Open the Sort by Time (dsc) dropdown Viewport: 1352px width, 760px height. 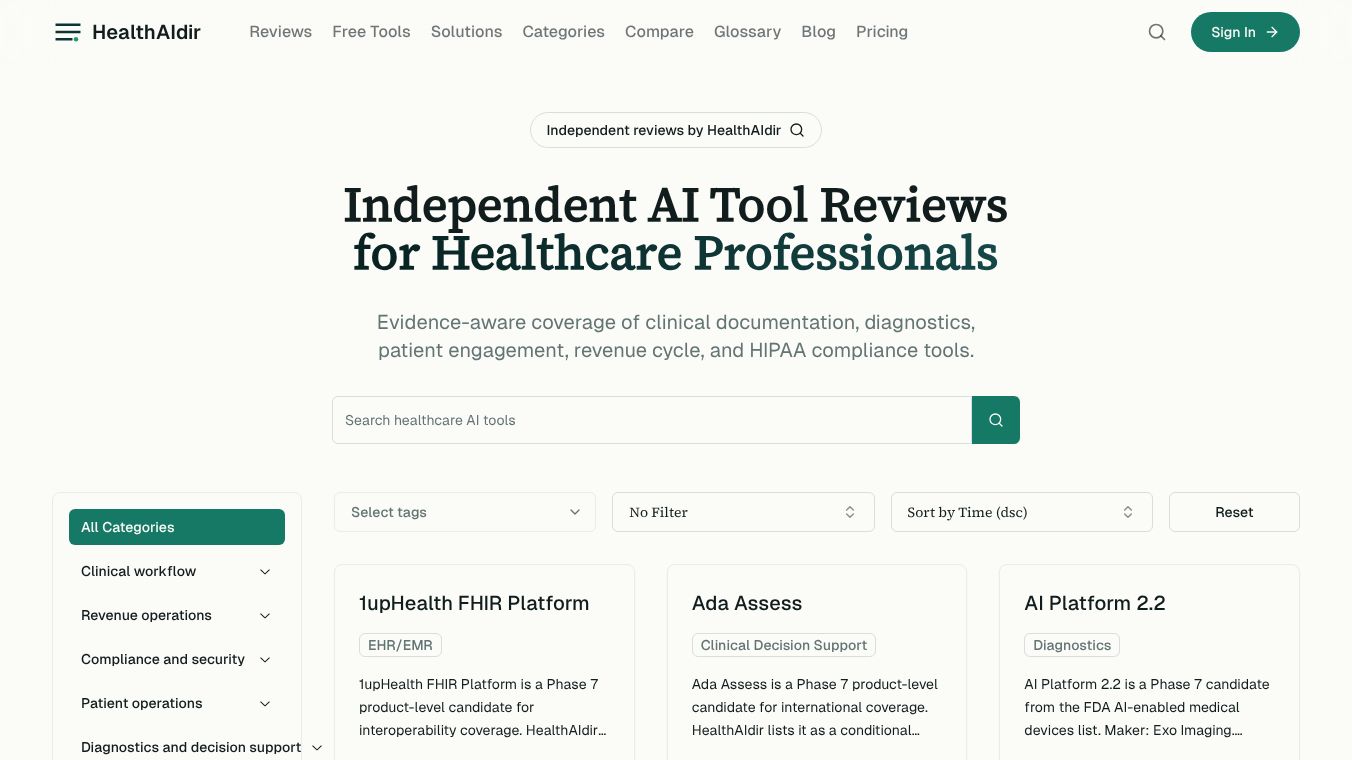pyautogui.click(x=1021, y=512)
